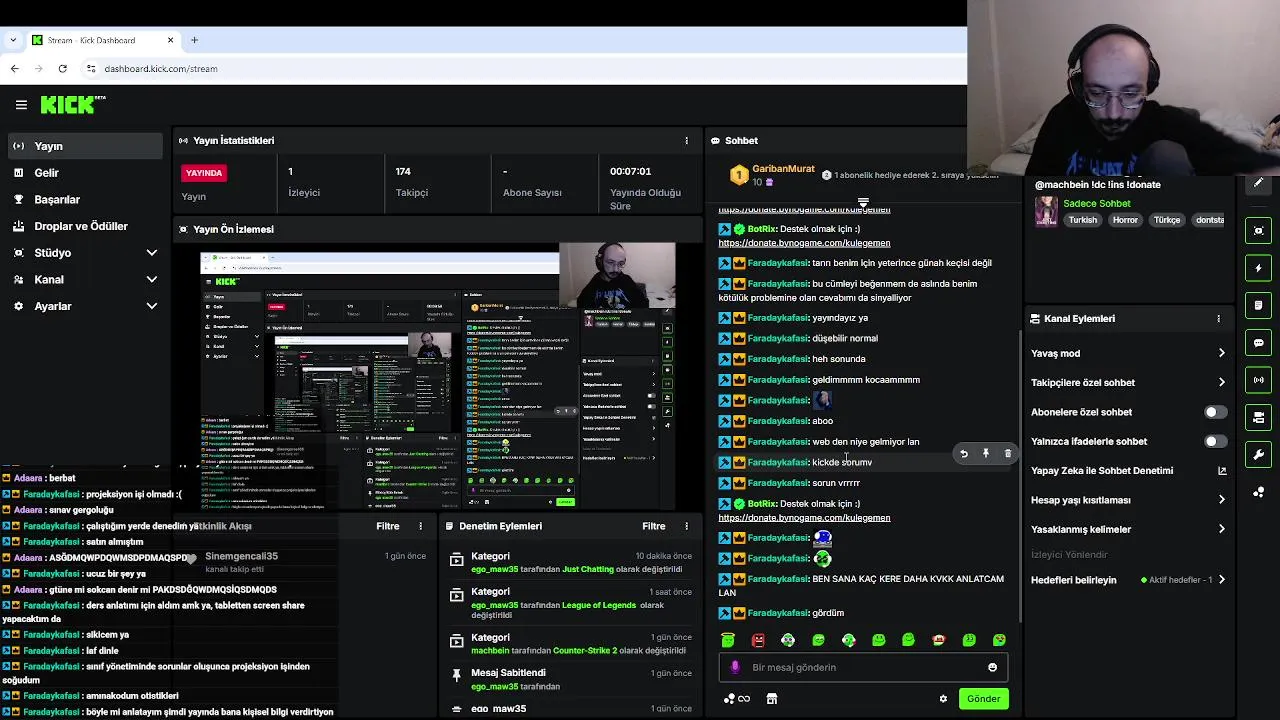Open Yapay Zeka ile Sohbet Denetimi link
Screen dimensions: 1280x720
tap(1128, 471)
